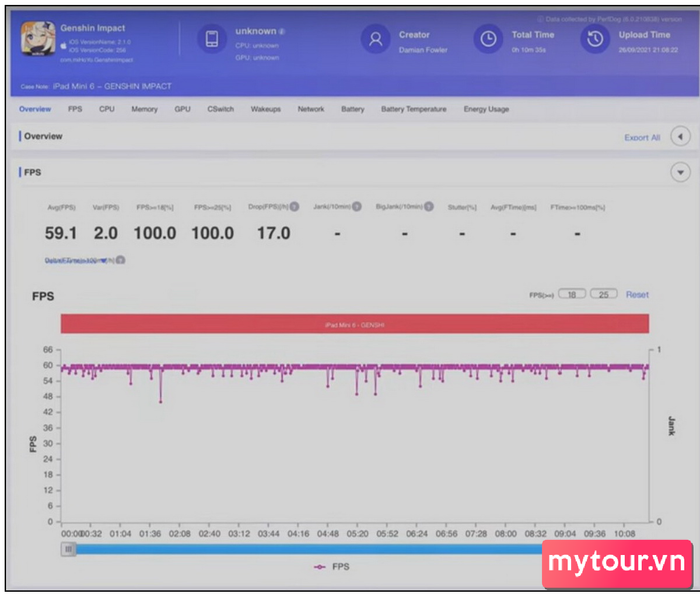The width and height of the screenshot is (700, 599).
Task: Toggle FPS series in chart legend
Action: (333, 566)
